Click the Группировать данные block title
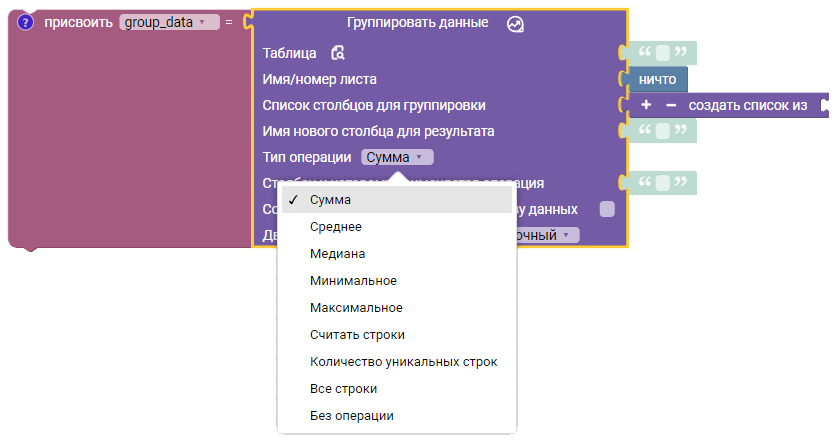Screen dimensions: 836x445 click(417, 22)
